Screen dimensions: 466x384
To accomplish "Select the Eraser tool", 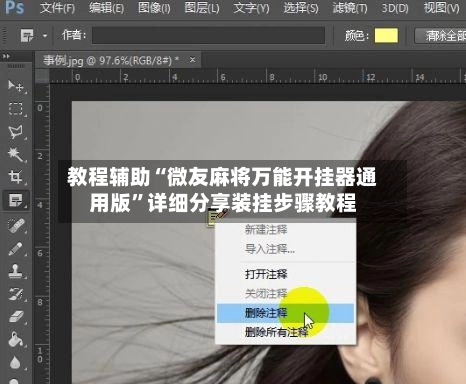I will point(16,316).
